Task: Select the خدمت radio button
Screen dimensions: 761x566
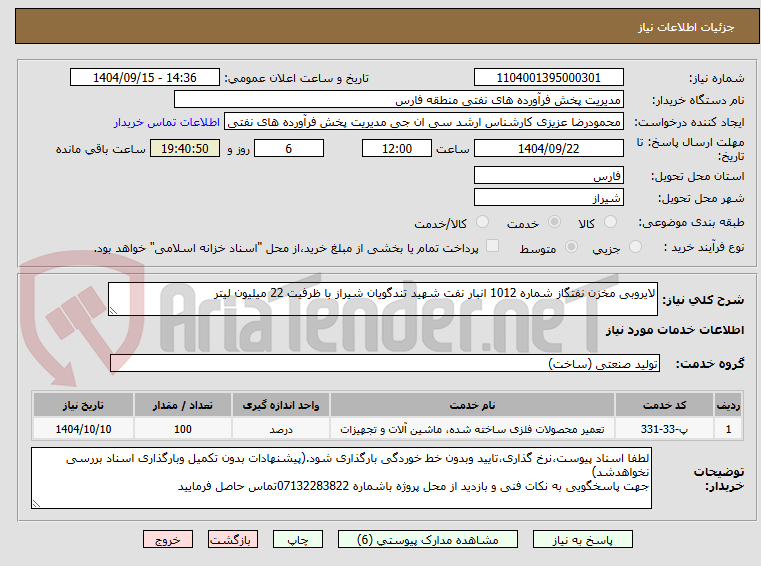Action: pos(554,222)
